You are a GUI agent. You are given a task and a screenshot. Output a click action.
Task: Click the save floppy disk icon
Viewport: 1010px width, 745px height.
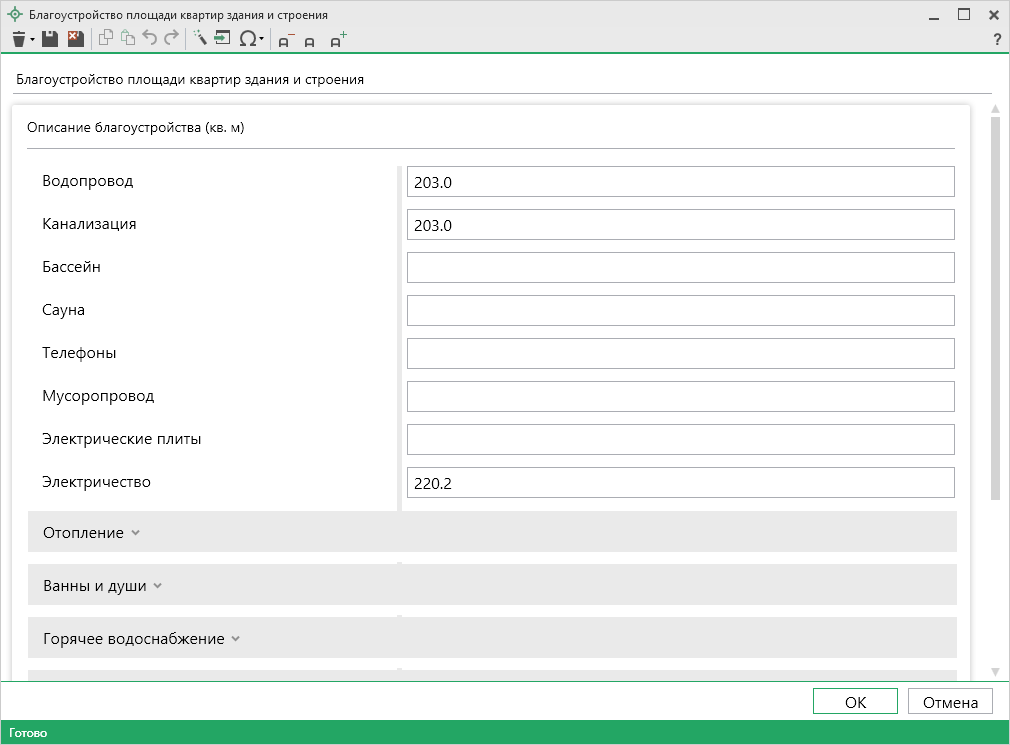pyautogui.click(x=49, y=39)
